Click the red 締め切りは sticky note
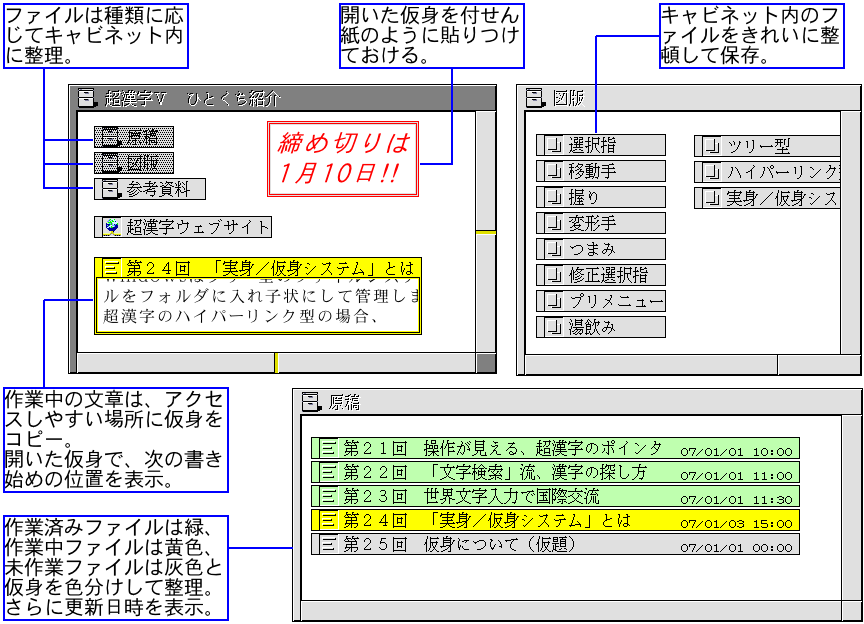 pyautogui.click(x=343, y=159)
